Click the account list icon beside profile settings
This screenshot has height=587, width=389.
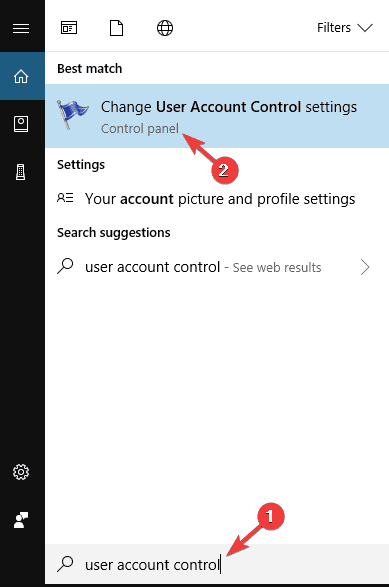tap(65, 198)
